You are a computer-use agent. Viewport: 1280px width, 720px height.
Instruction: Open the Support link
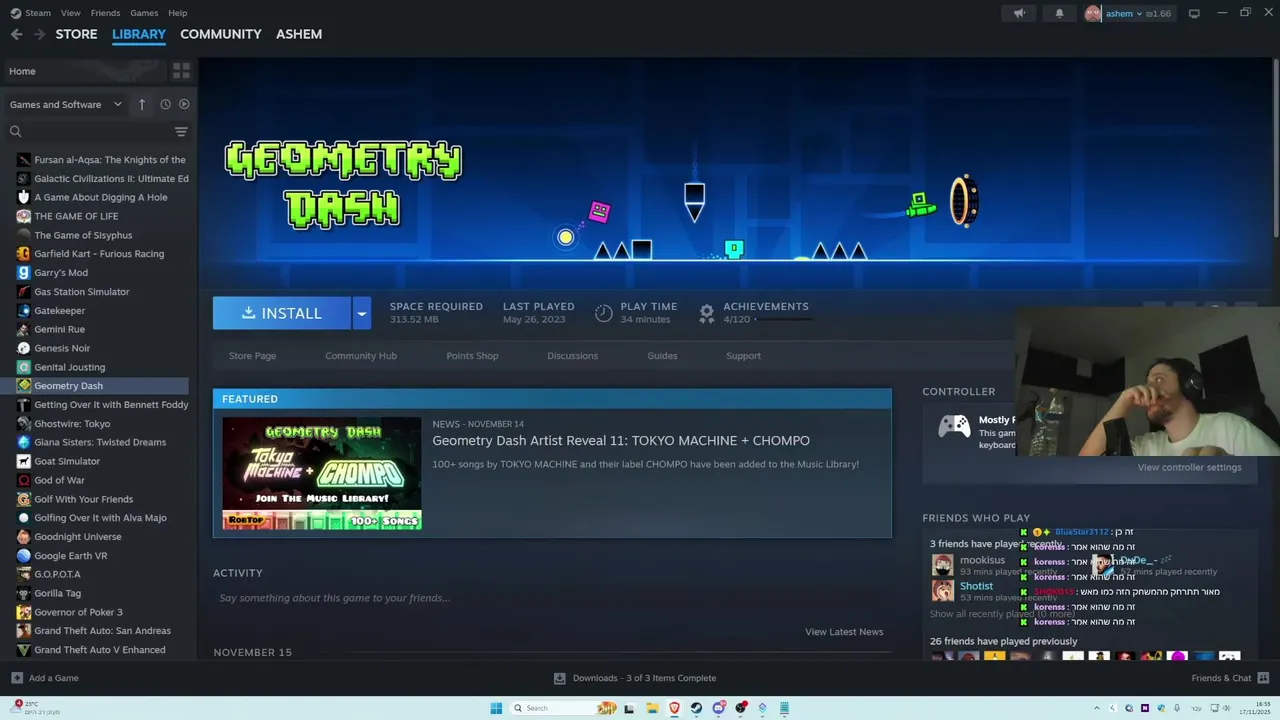pos(743,356)
